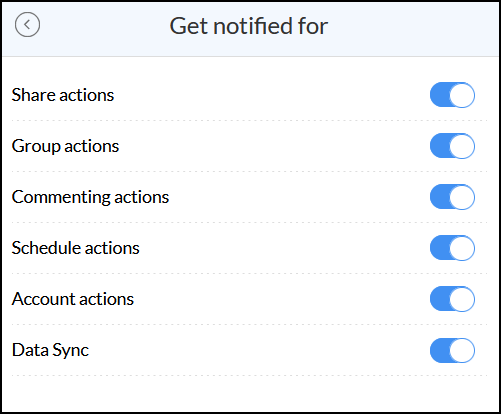Disable the Account actions toggle
501x414 pixels.
pyautogui.click(x=452, y=299)
